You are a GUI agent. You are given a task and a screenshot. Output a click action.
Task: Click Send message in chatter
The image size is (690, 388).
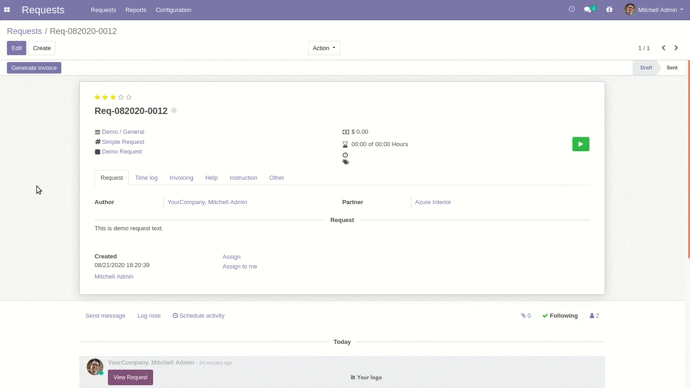click(x=105, y=315)
